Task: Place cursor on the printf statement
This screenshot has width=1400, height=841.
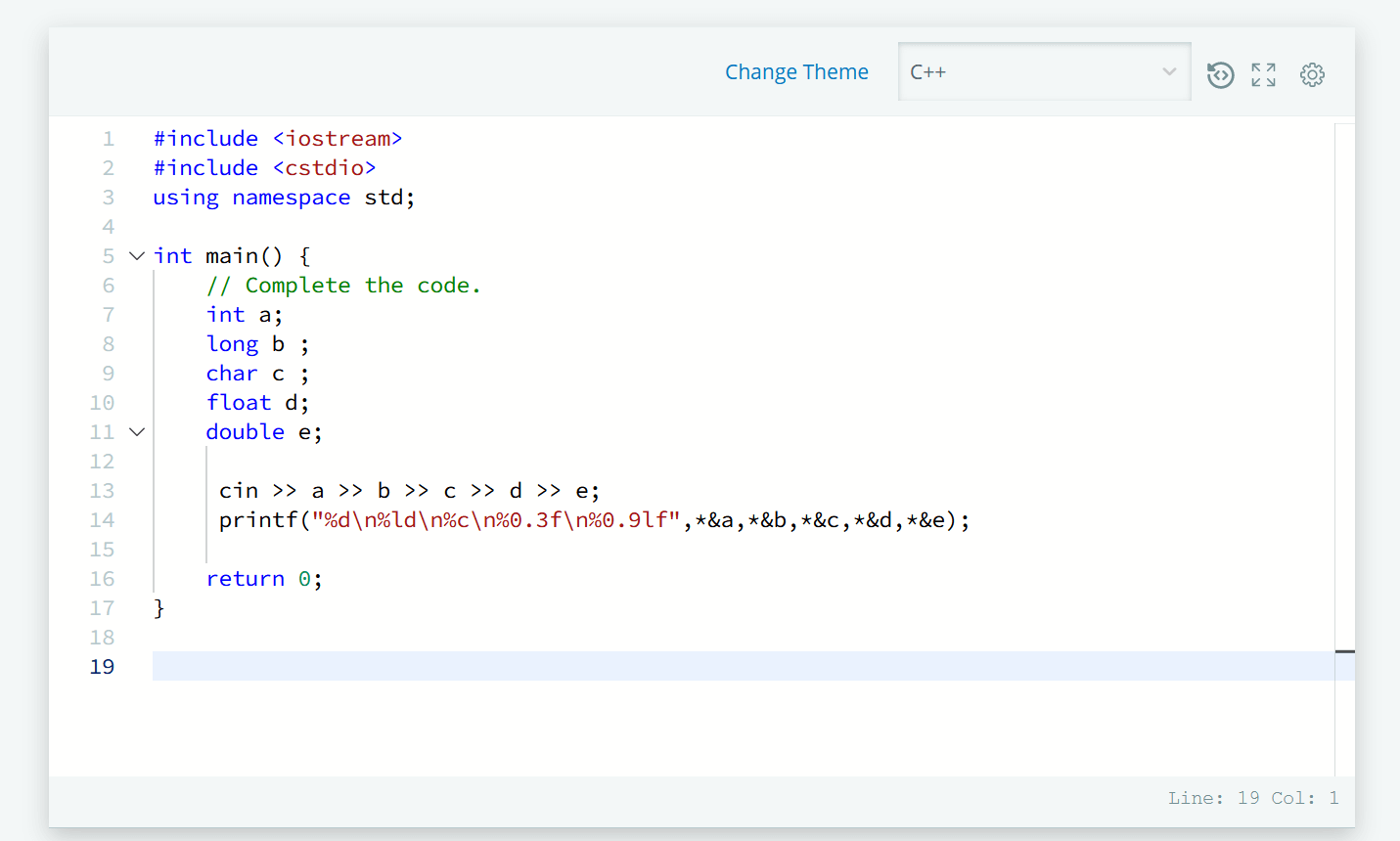Action: pyautogui.click(x=489, y=519)
